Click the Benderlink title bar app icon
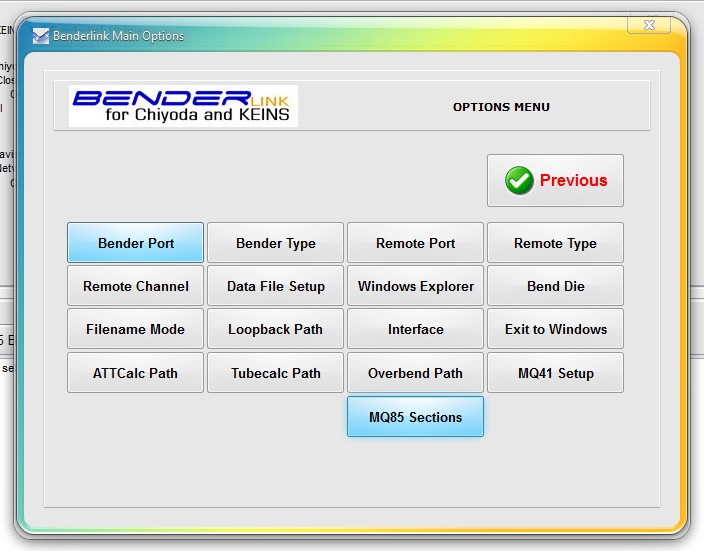 [x=41, y=36]
